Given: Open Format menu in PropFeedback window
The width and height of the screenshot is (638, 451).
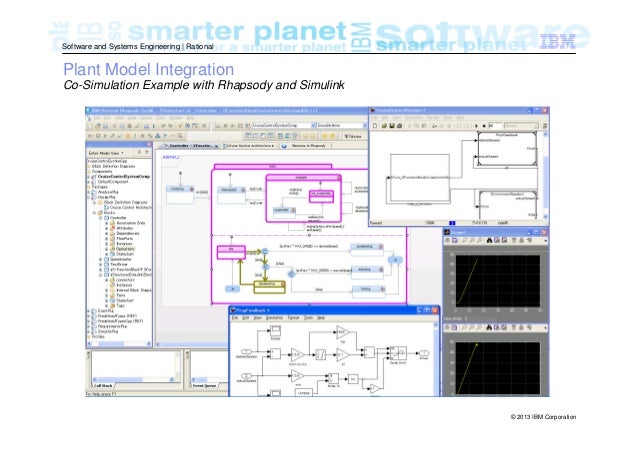Looking at the screenshot, I should (293, 318).
